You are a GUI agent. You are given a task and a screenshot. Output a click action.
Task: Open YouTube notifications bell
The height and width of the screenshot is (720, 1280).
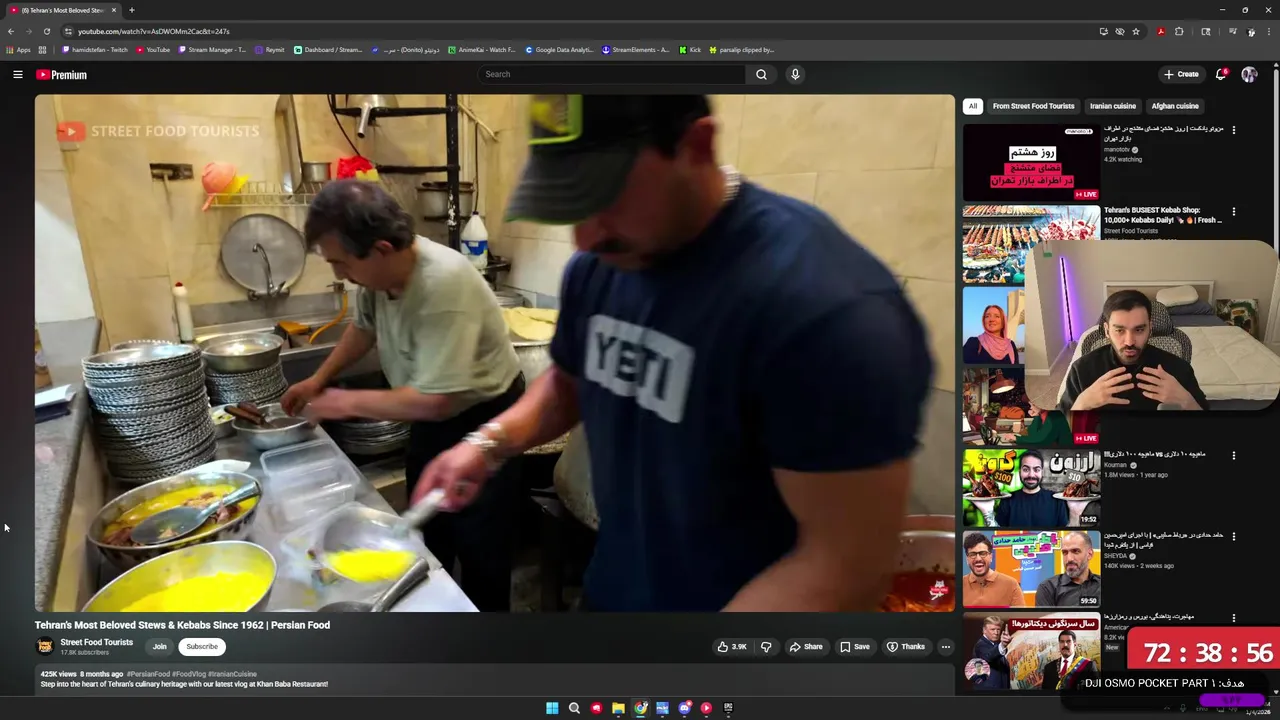point(1221,74)
